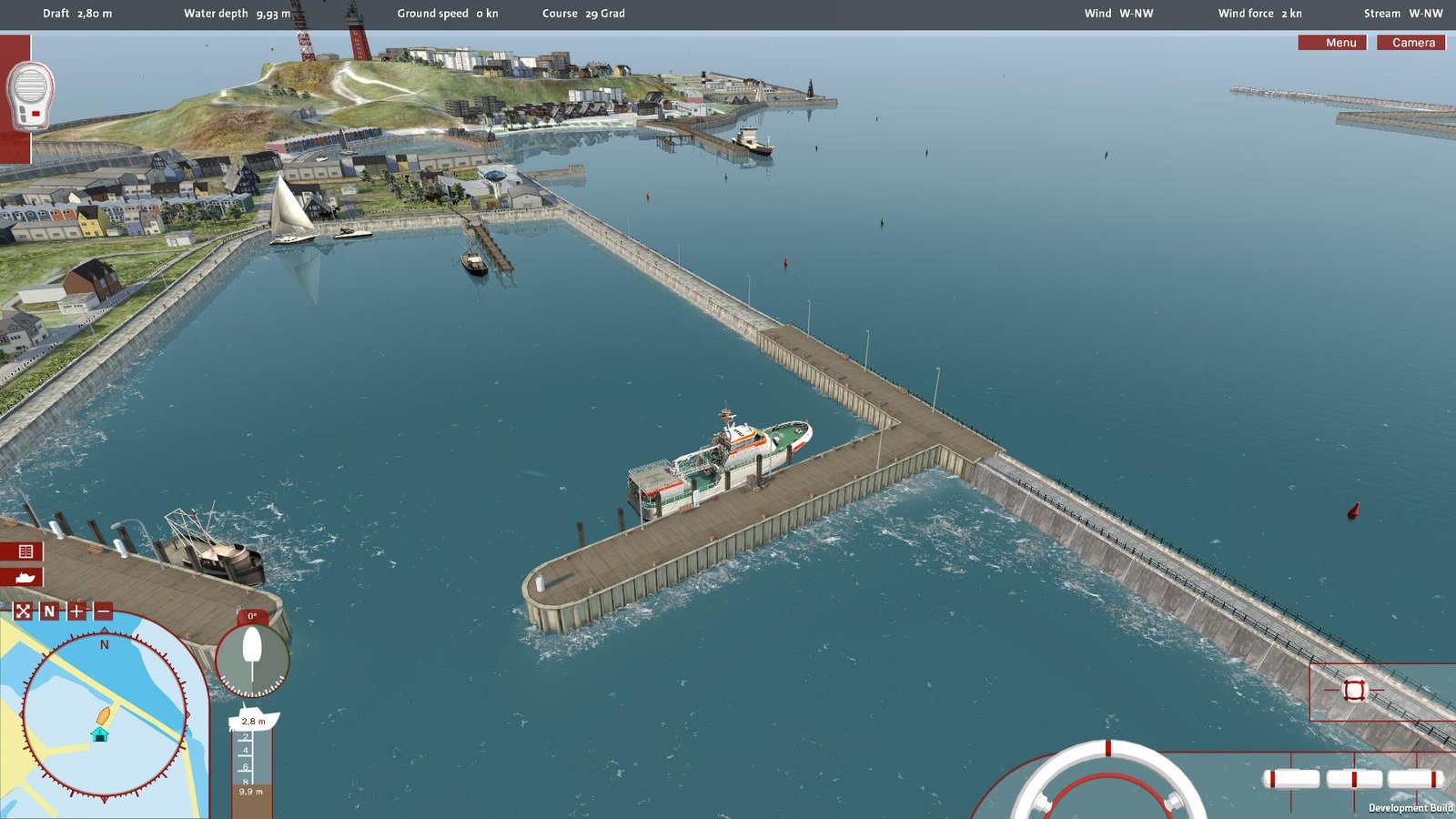Viewport: 1456px width, 819px height.
Task: Open the Camera options
Action: [x=1411, y=42]
